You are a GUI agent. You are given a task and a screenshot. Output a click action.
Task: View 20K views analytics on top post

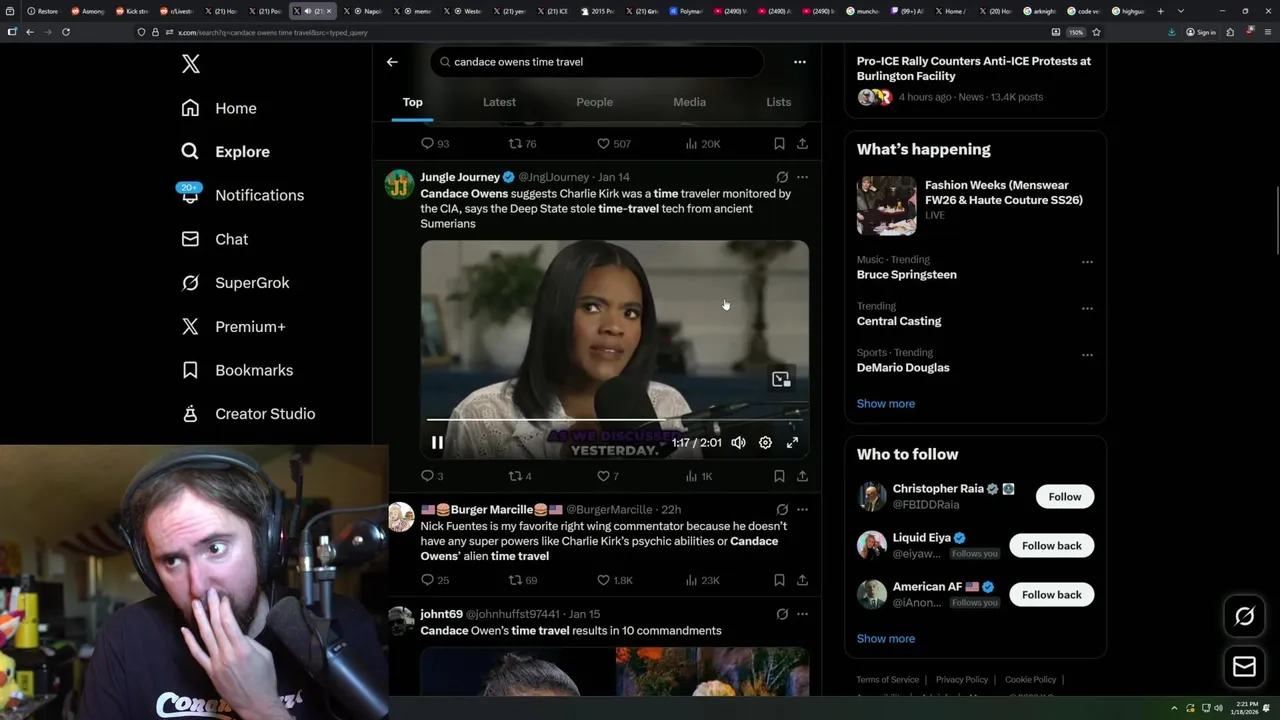tap(703, 144)
